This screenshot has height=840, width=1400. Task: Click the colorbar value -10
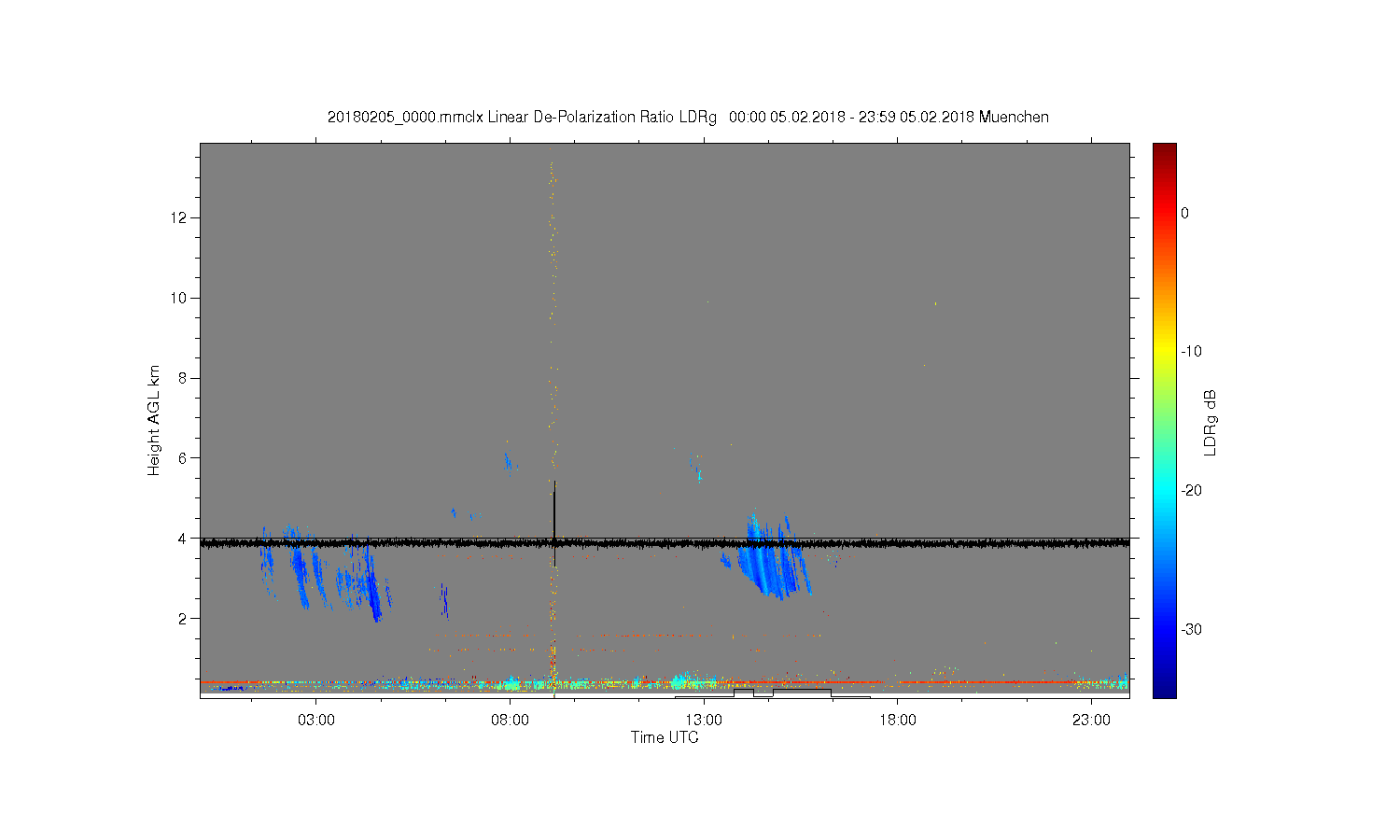1191,352
